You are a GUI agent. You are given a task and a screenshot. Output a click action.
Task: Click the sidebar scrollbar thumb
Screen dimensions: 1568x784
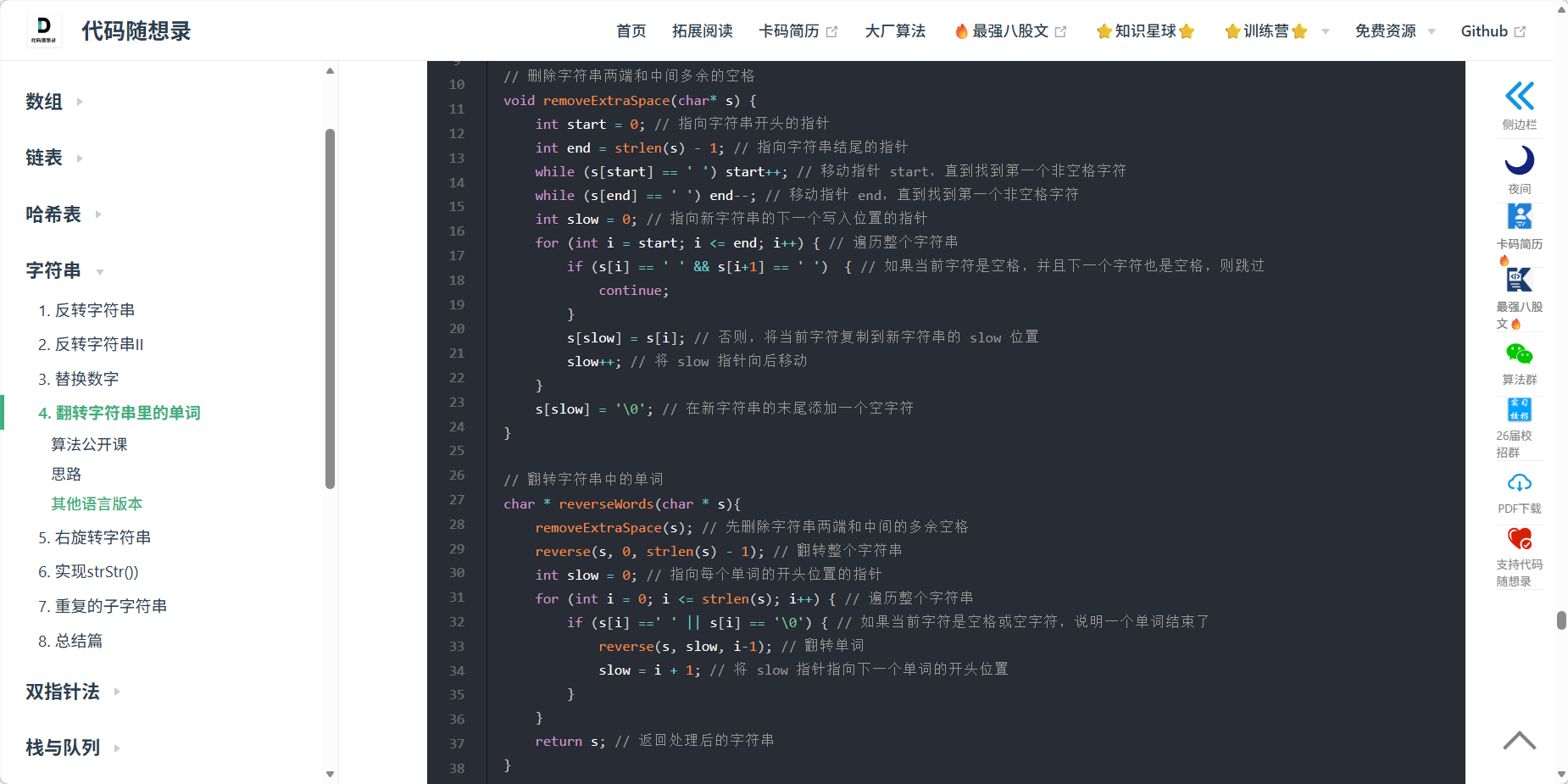tap(330, 309)
